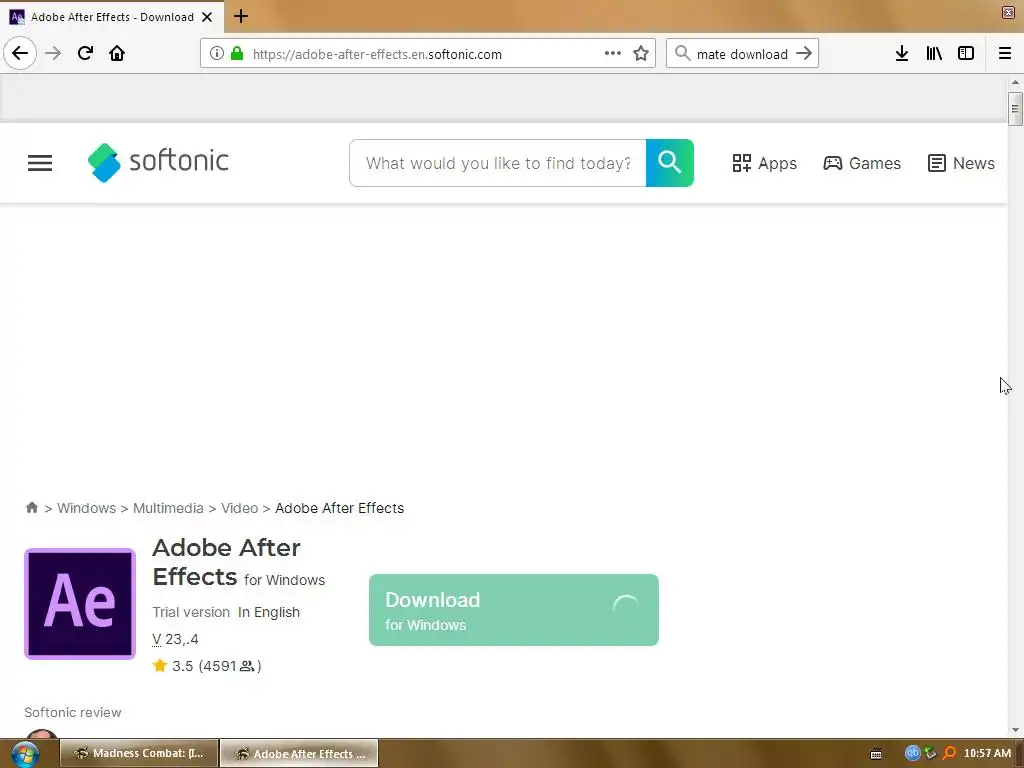Screen dimensions: 1024x768
Task: Click the blue round tray icon
Action: [912, 753]
